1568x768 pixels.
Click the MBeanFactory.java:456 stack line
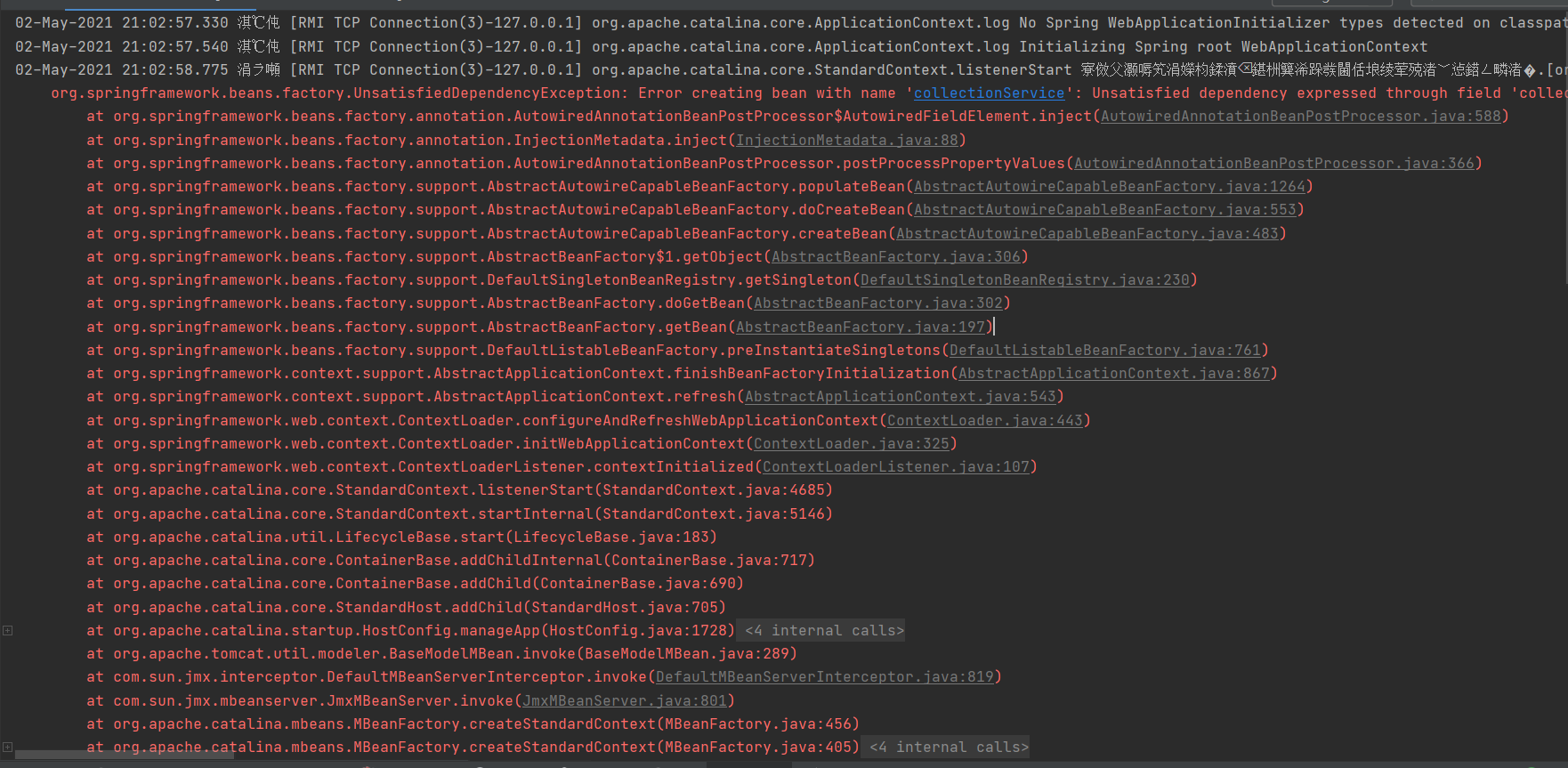(473, 724)
